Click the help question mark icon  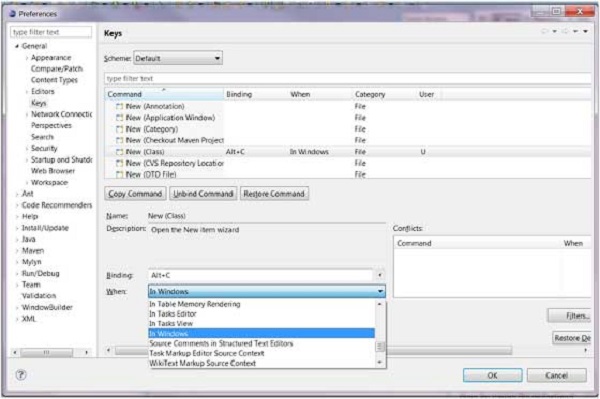click(21, 375)
